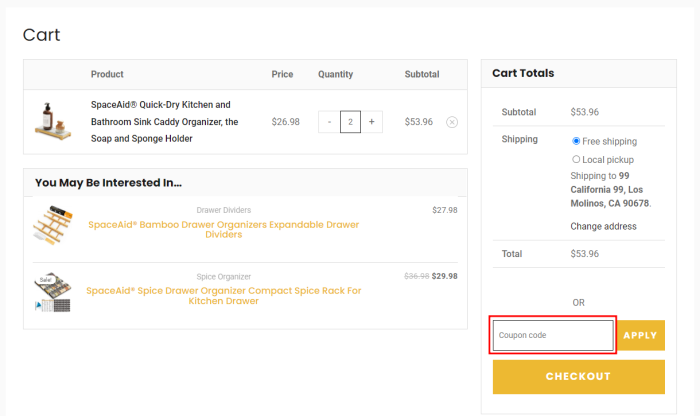
Task: Open Bamboo Drawer Organizers product link
Action: [x=224, y=229]
